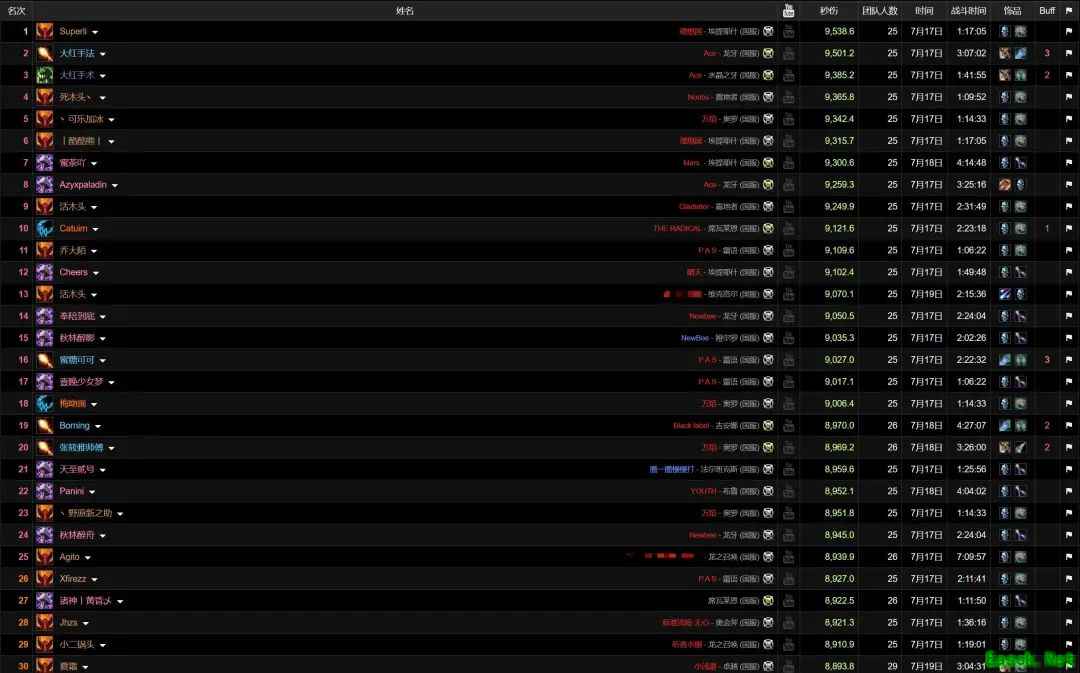
Task: Open player Xfirezz's name link
Action: click(x=73, y=579)
